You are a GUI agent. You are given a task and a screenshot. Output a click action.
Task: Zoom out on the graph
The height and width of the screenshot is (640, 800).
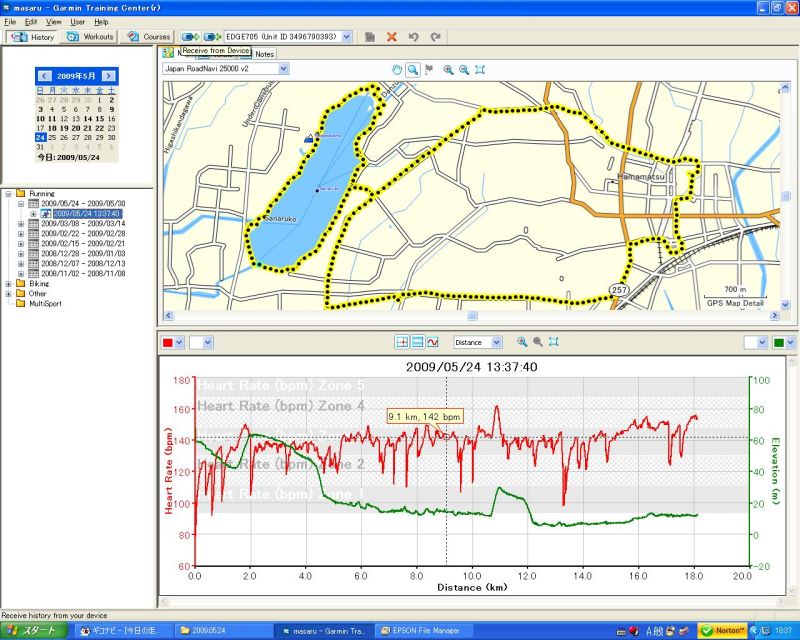[x=538, y=342]
